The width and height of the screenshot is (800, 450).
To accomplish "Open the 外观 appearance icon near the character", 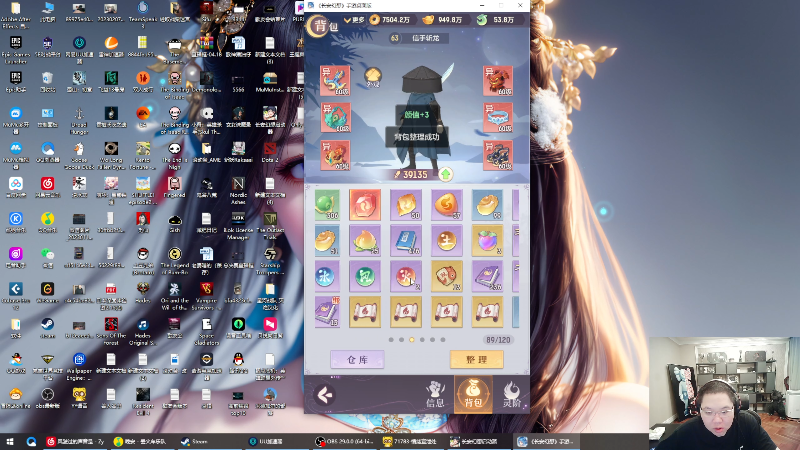I will [x=373, y=78].
